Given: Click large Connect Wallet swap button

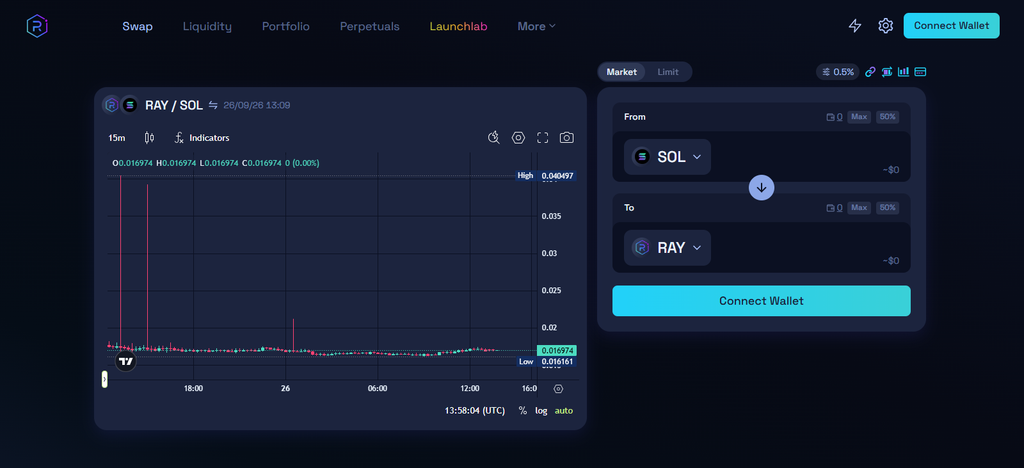Looking at the screenshot, I should (761, 301).
